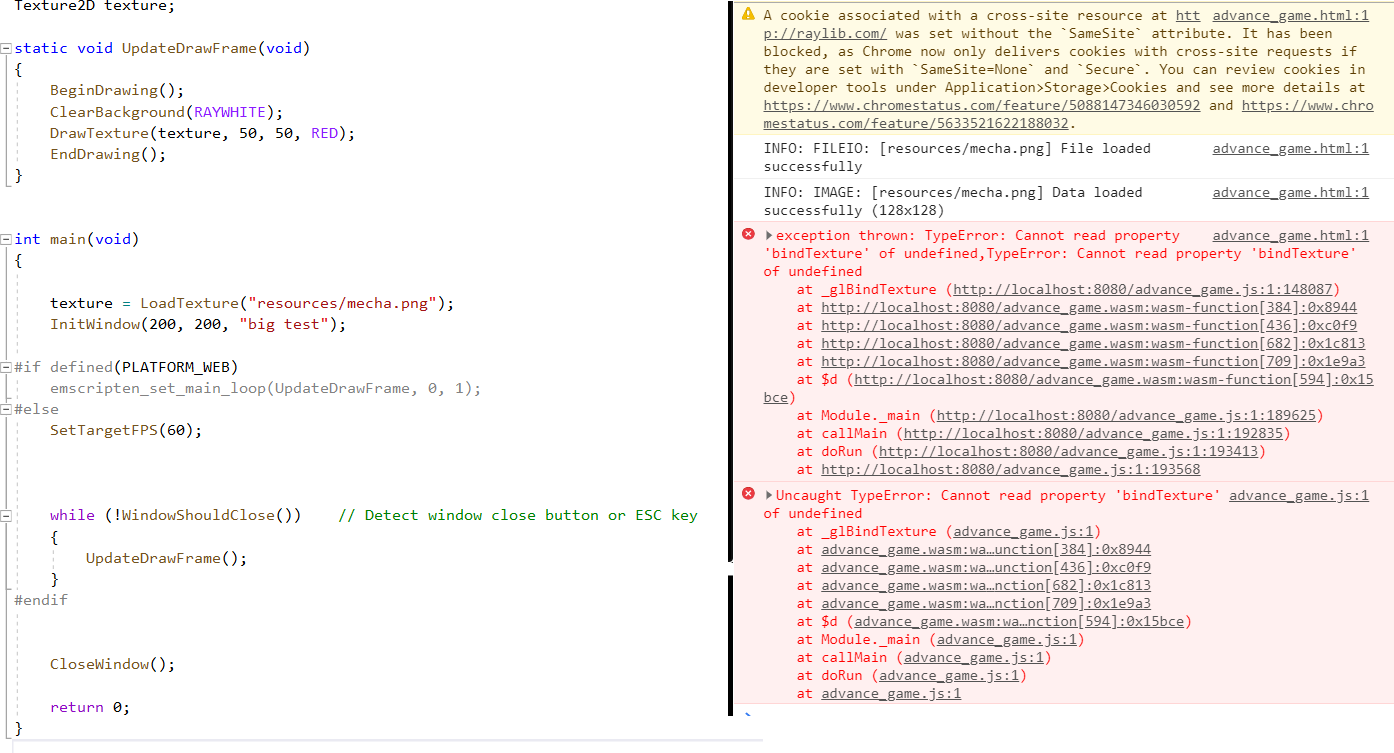Collapse the UpdateDrawFrame function in the editor
Image resolution: width=1394 pixels, height=753 pixels.
[7, 47]
